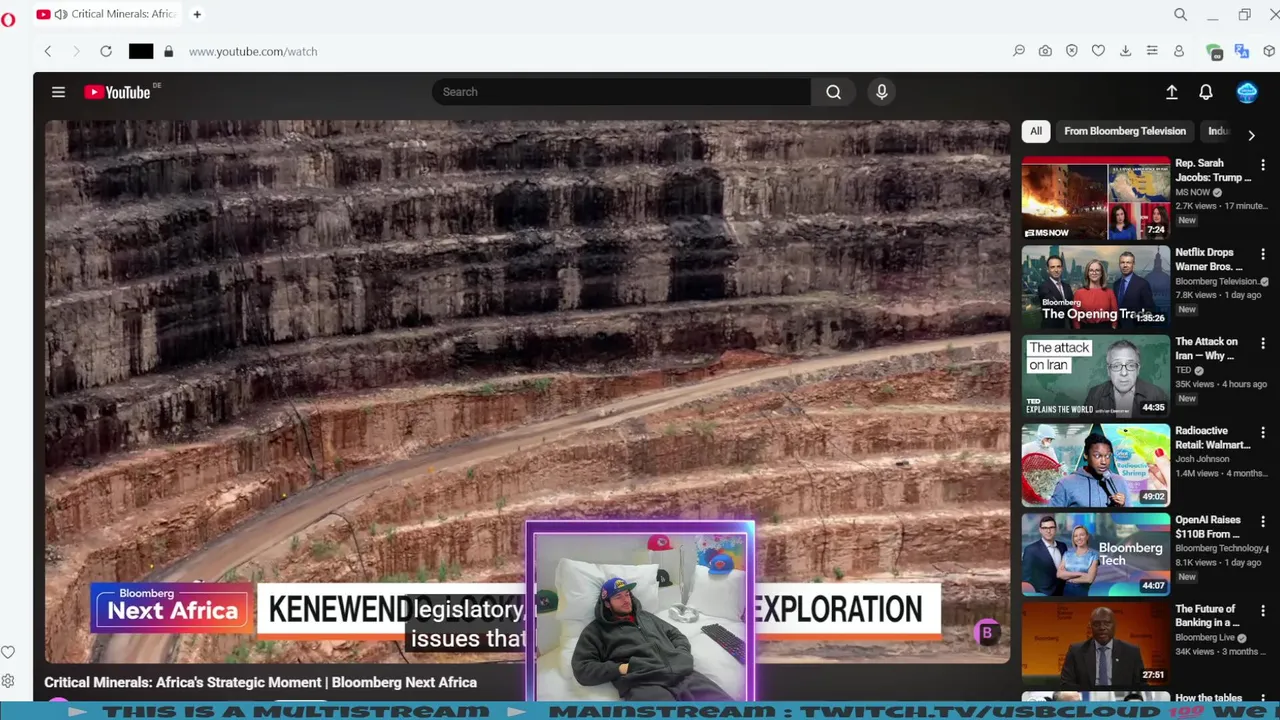Open the page zoom-out magnifier icon

click(1019, 51)
